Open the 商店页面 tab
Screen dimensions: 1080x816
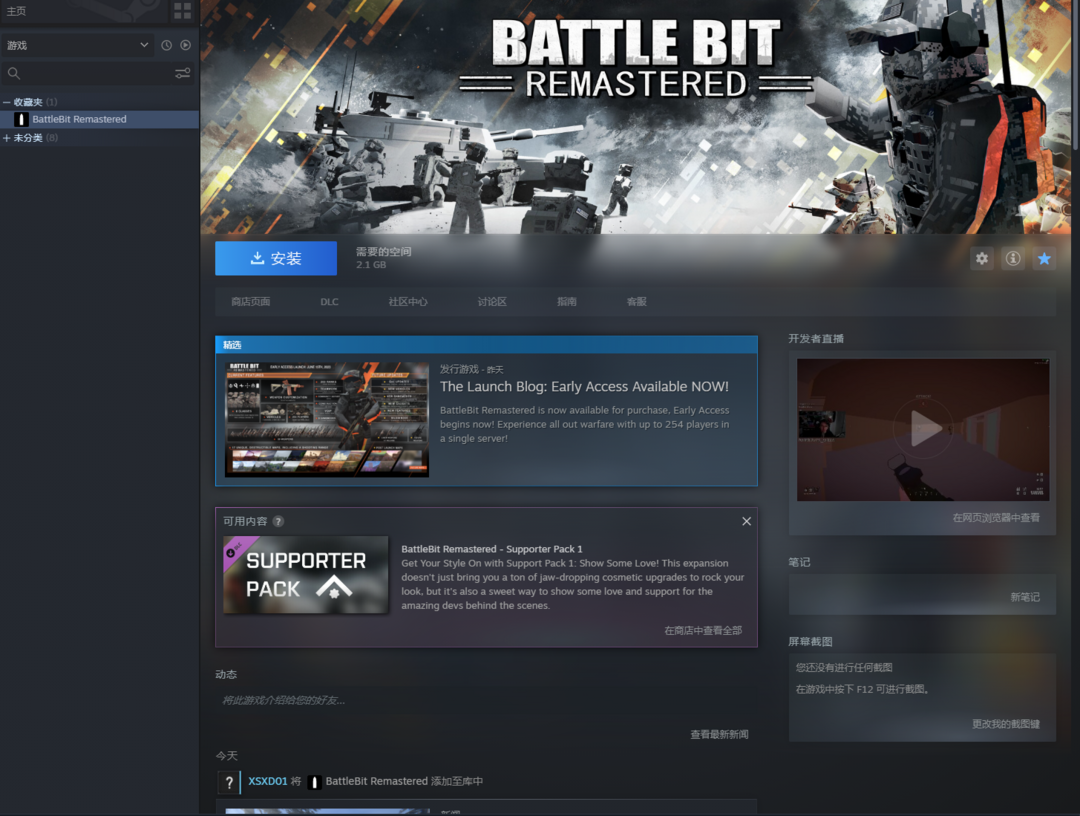(x=250, y=301)
